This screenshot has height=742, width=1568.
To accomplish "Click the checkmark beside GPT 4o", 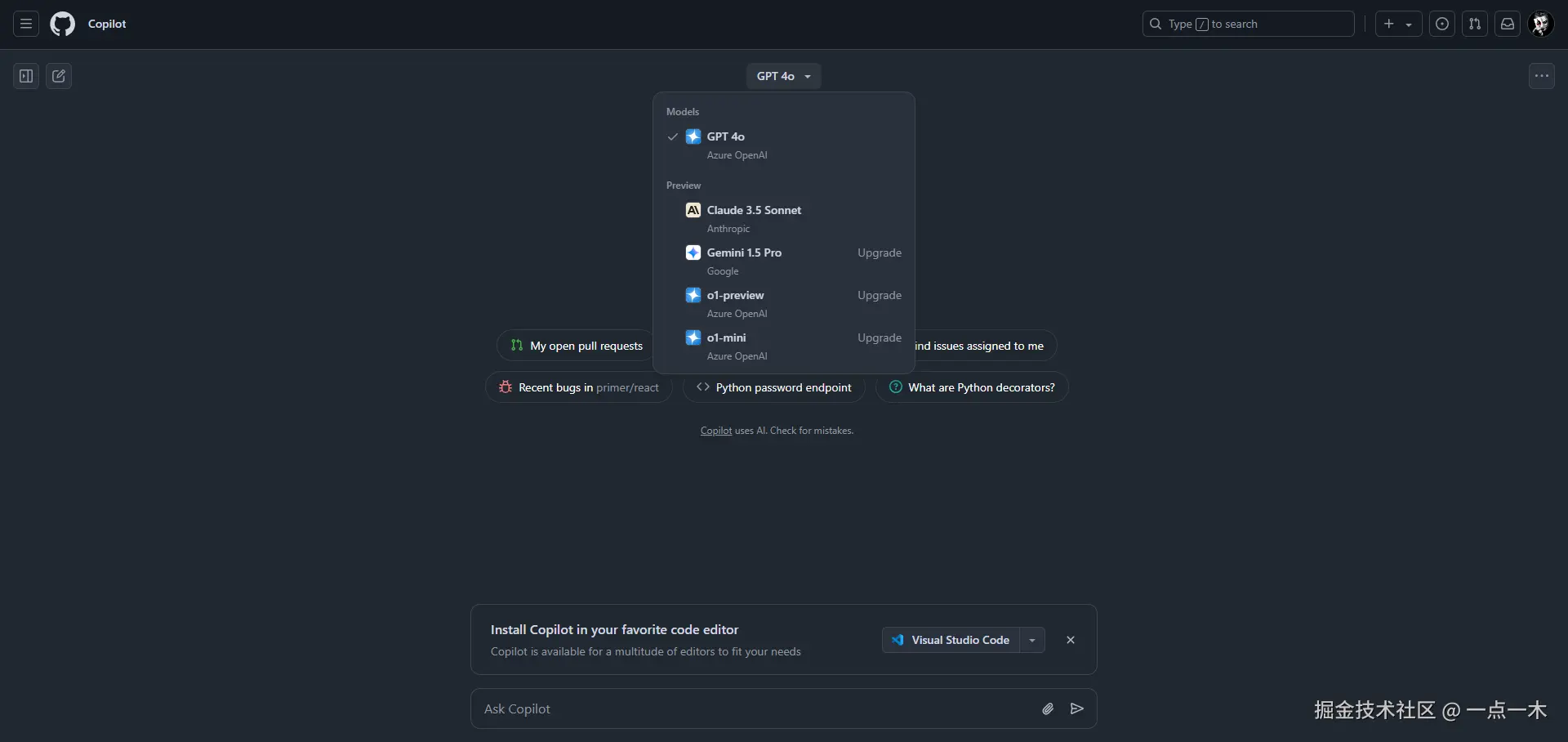I will pos(673,136).
